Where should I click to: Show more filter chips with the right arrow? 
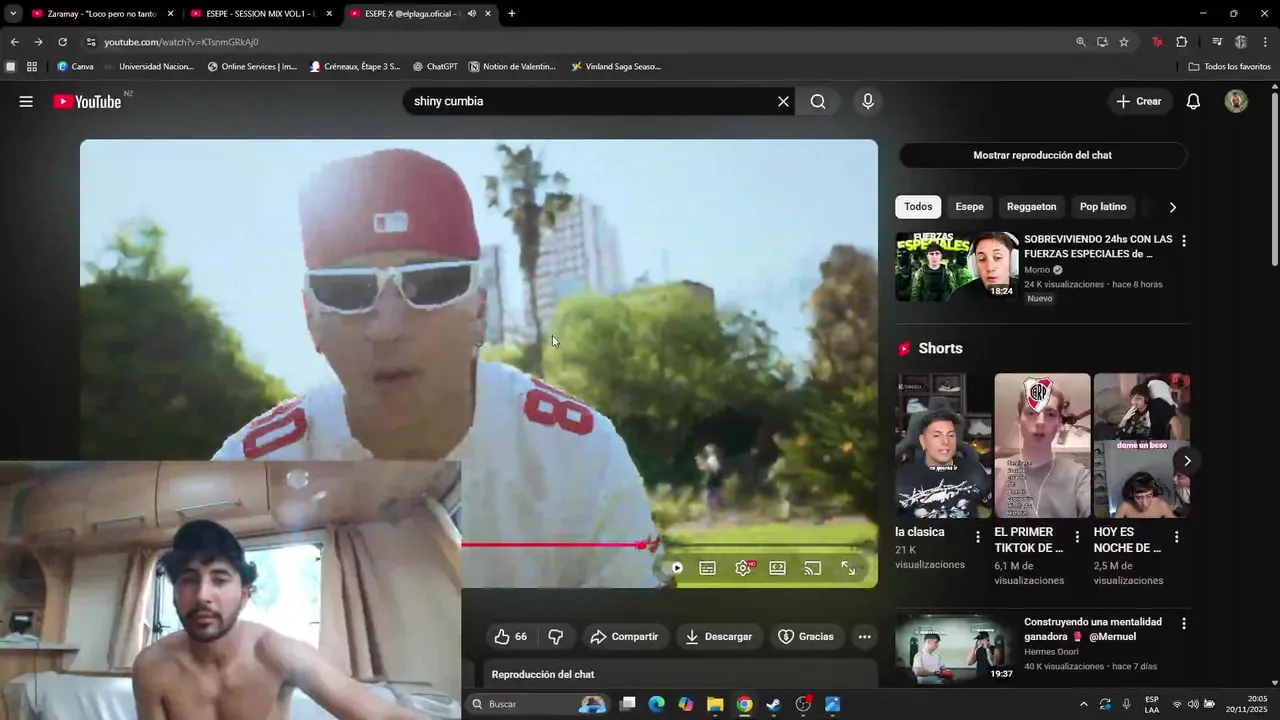point(1172,207)
